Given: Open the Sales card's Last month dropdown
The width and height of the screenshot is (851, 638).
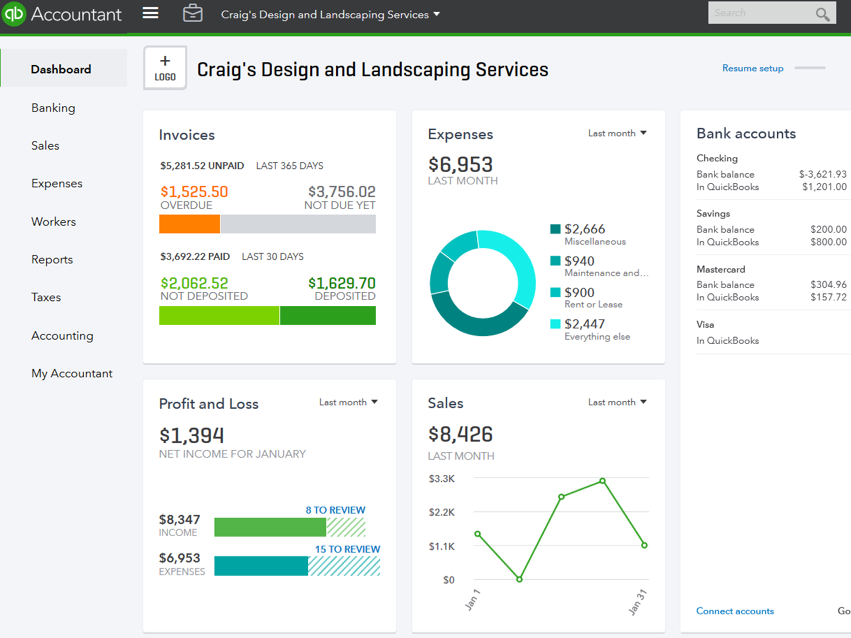Looking at the screenshot, I should point(617,402).
